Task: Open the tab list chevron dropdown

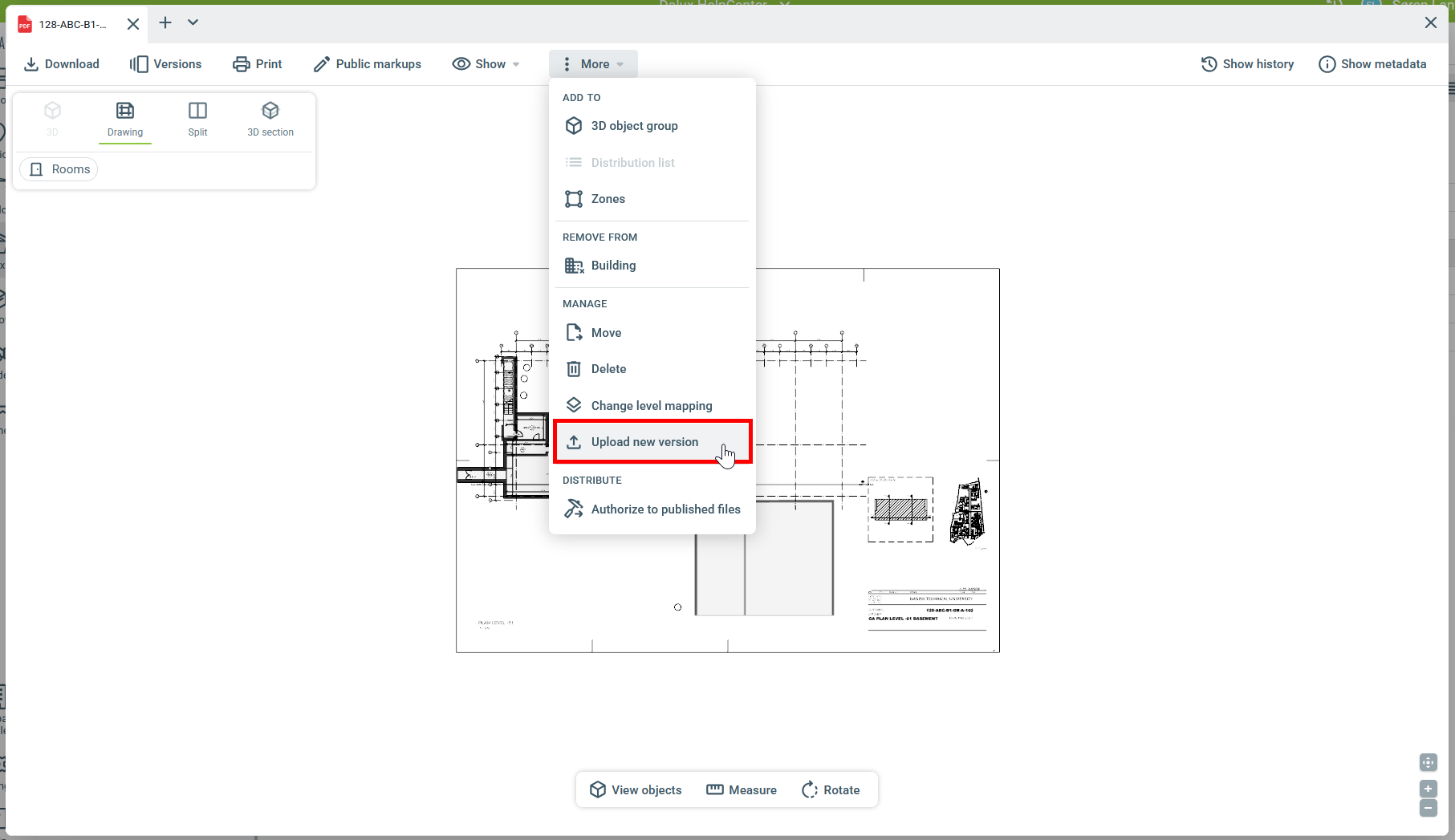Action: pyautogui.click(x=193, y=22)
